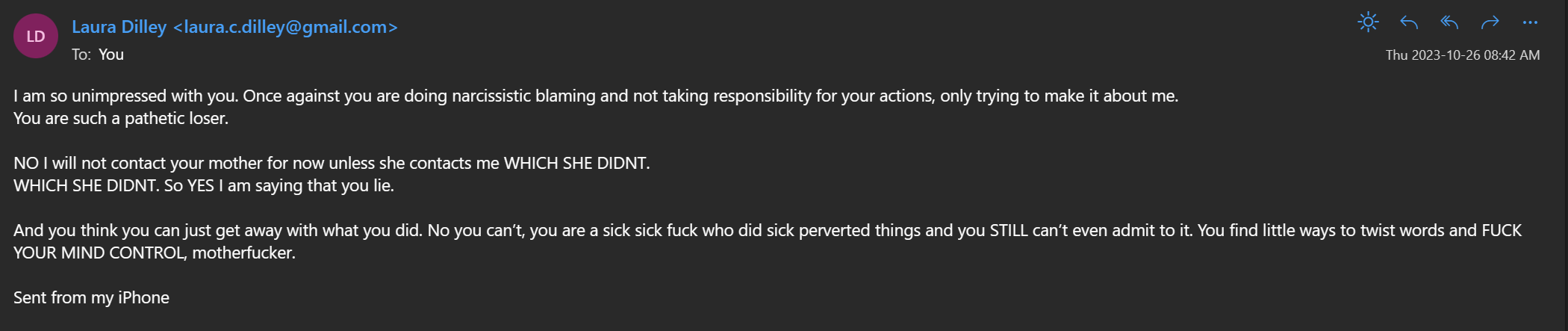The image size is (1568, 331).
Task: Click the Forward arrow icon
Action: (1490, 23)
